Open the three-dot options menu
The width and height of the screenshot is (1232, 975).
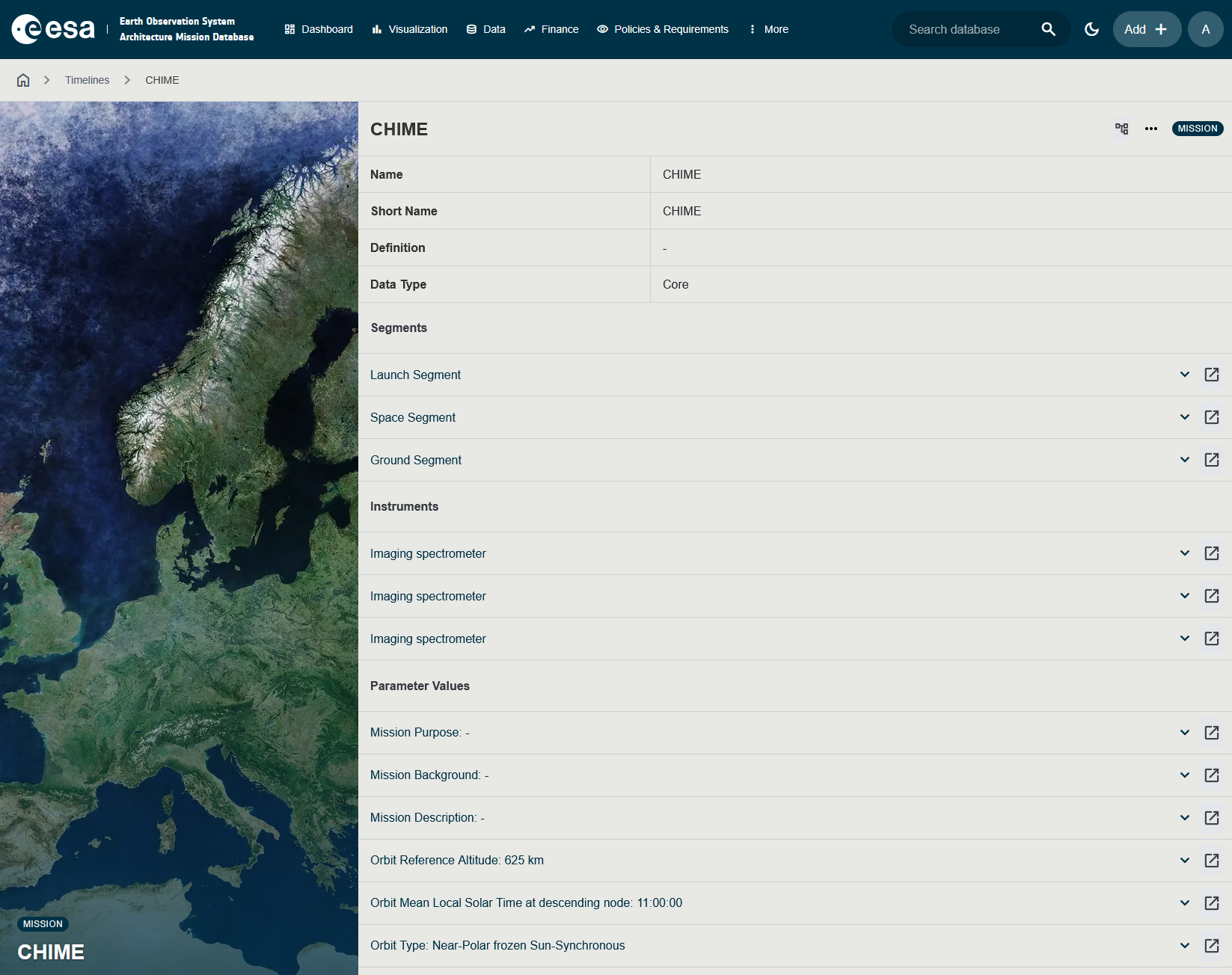[x=1151, y=129]
